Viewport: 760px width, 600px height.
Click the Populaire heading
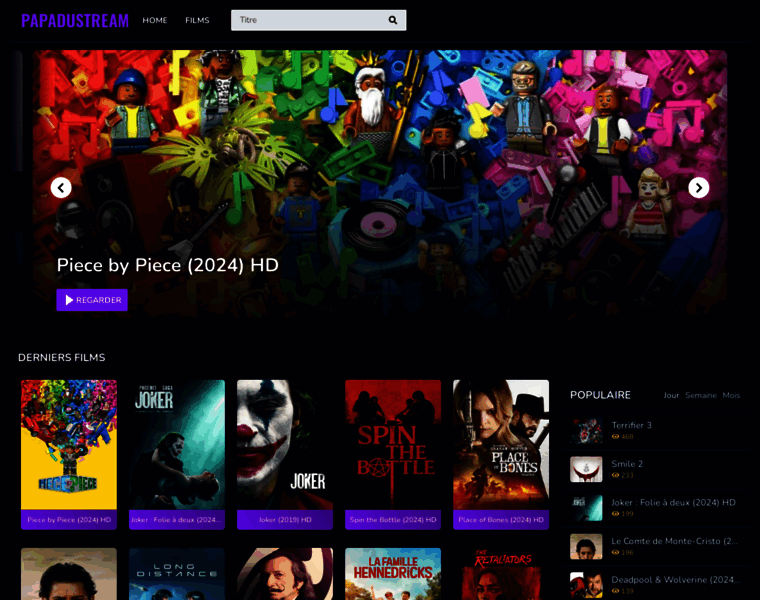click(x=601, y=395)
